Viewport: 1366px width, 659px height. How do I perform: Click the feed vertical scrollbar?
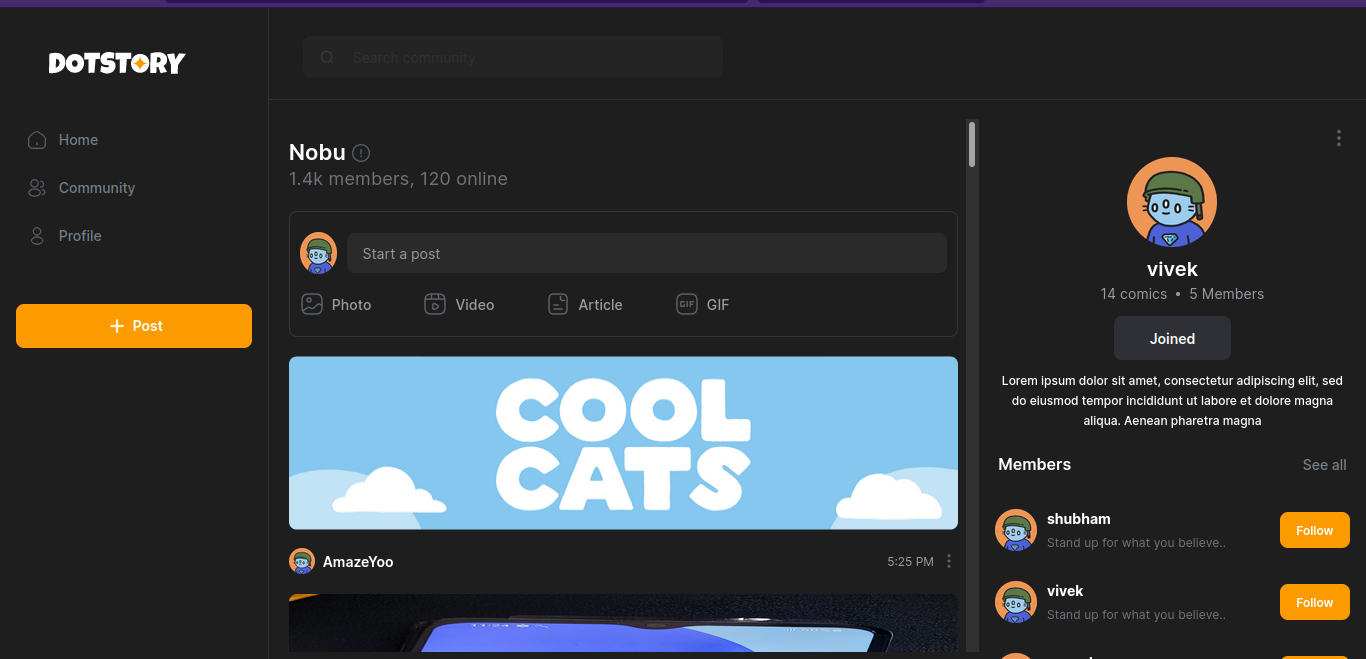click(972, 145)
